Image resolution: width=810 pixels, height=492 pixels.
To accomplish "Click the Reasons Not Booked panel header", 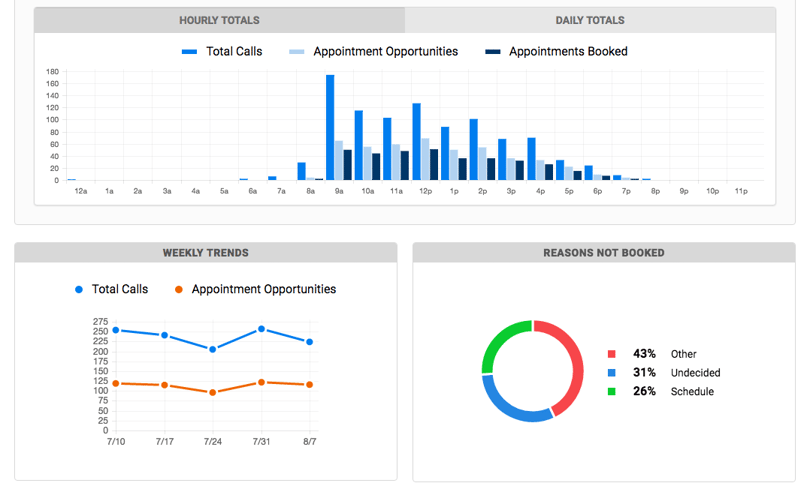I will click(x=603, y=253).
